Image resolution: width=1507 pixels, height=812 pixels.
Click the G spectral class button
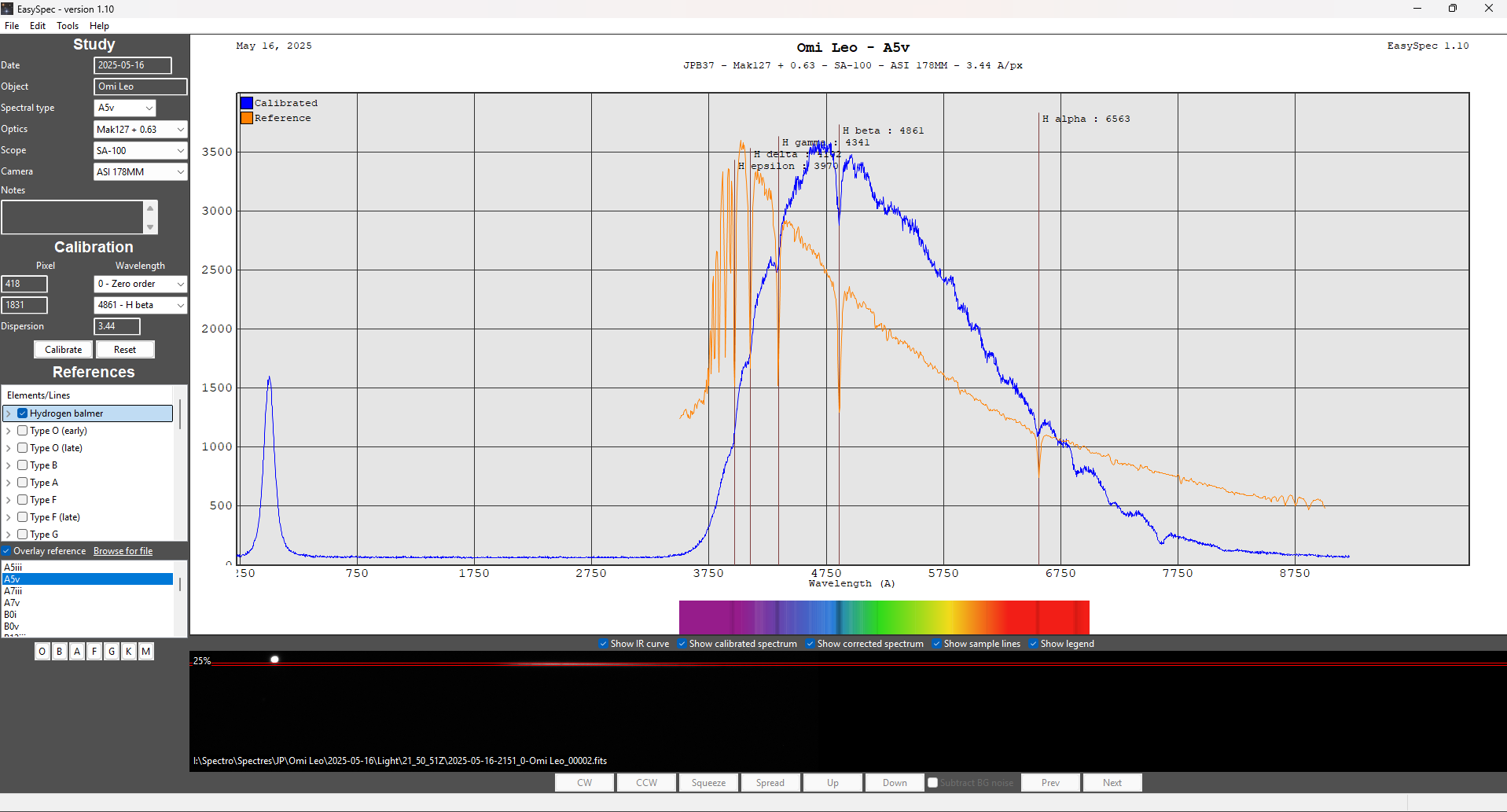[112, 652]
